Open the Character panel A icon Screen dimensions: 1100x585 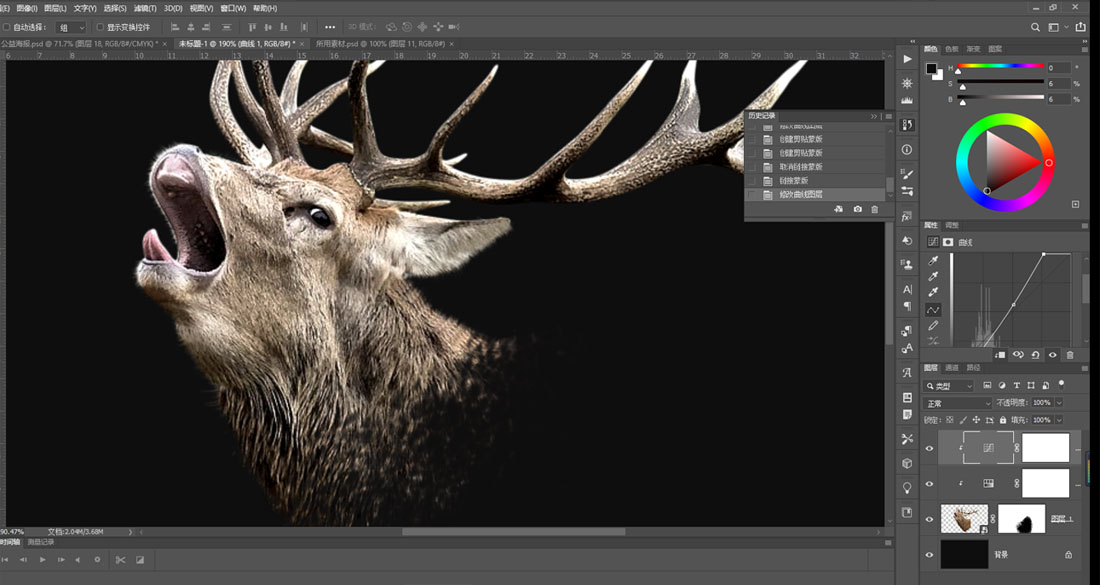coord(908,289)
